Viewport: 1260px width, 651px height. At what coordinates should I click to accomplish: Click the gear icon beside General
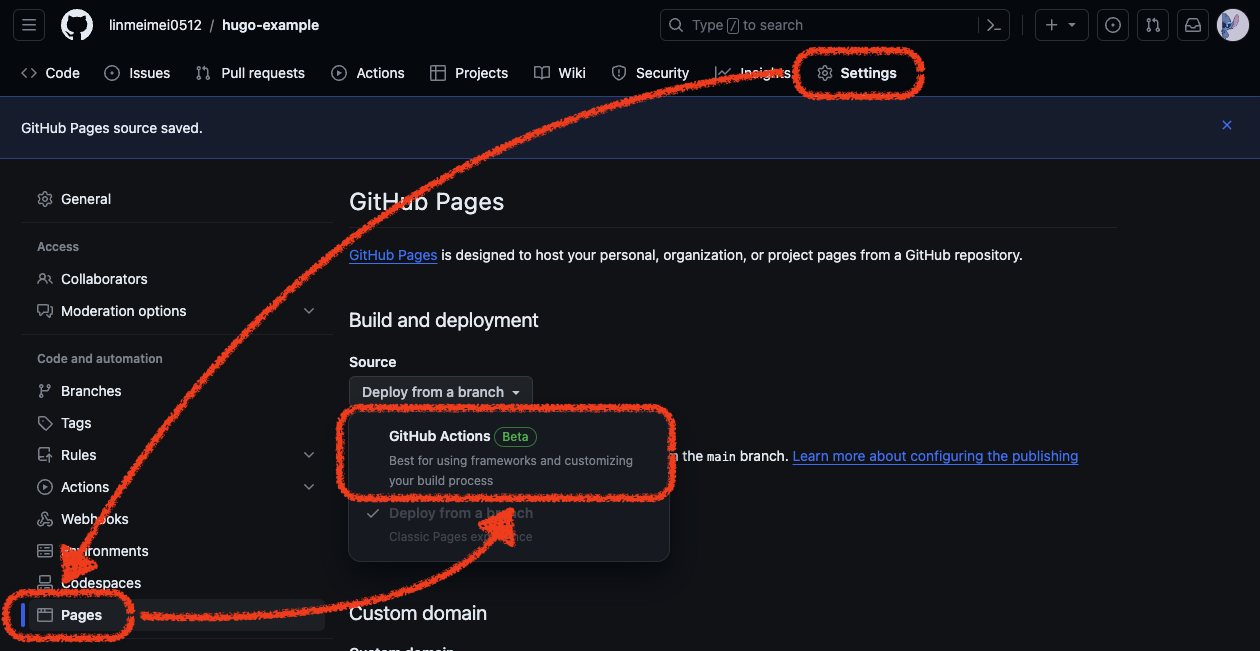click(x=45, y=199)
